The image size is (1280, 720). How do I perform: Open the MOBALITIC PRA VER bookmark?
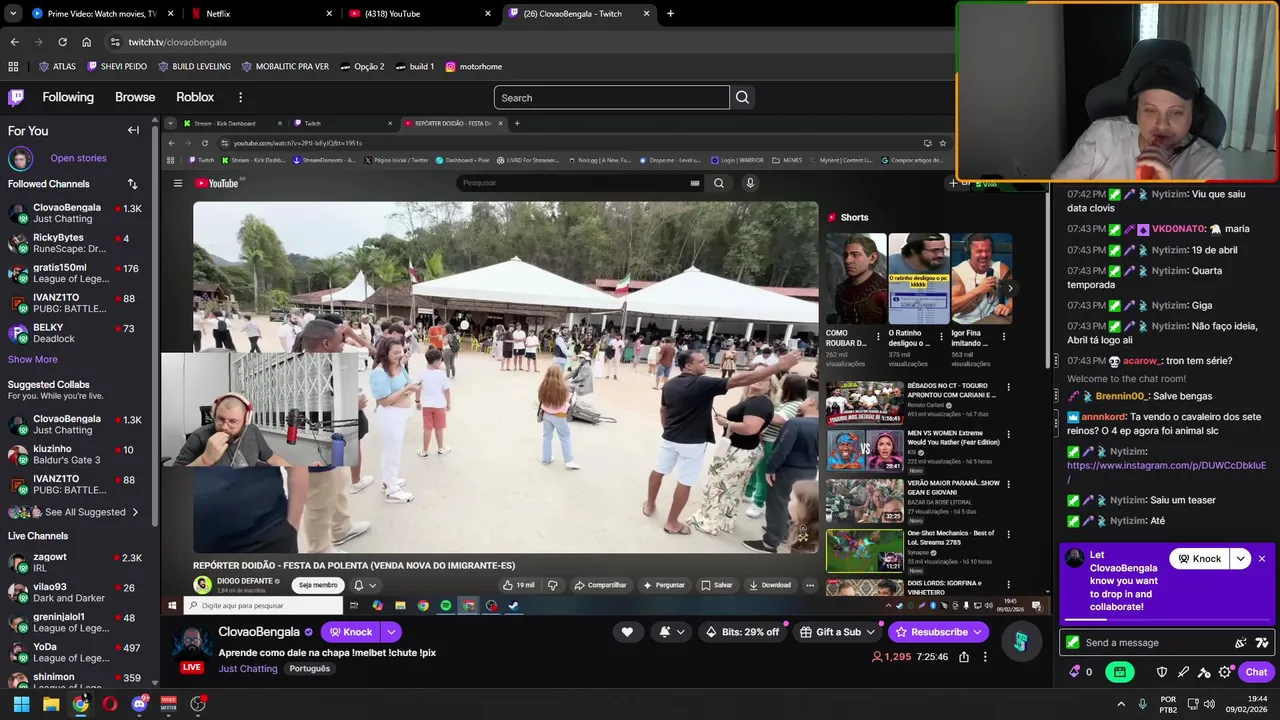tap(285, 66)
